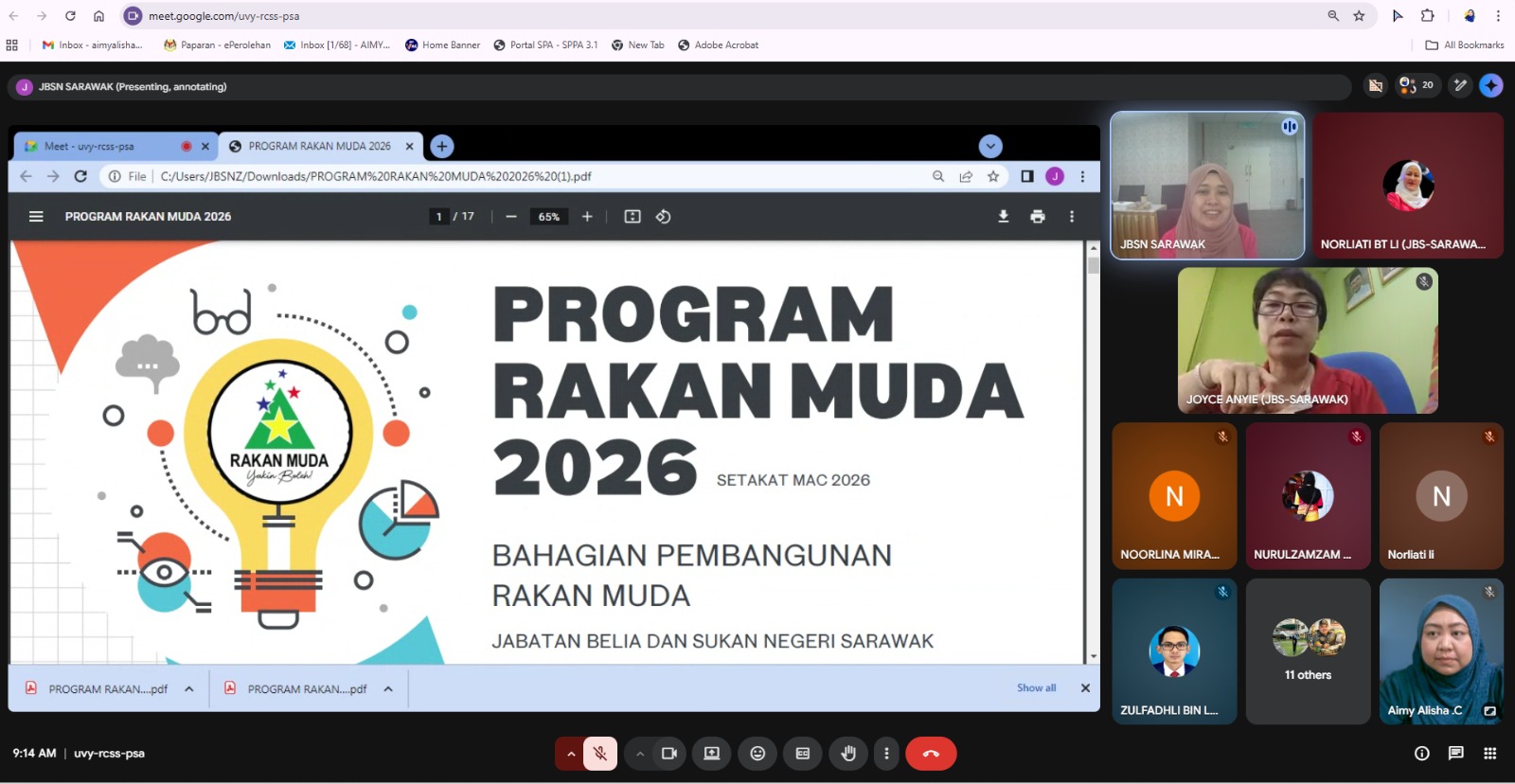Click scroll down arrow of PDF scrollbar
The image size is (1515, 784).
[1094, 656]
